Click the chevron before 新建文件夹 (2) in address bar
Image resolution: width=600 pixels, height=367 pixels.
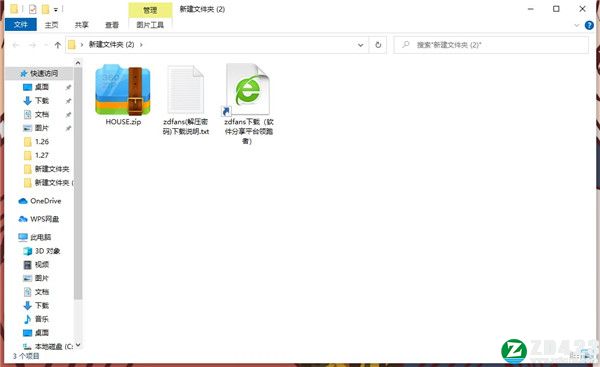(82, 45)
